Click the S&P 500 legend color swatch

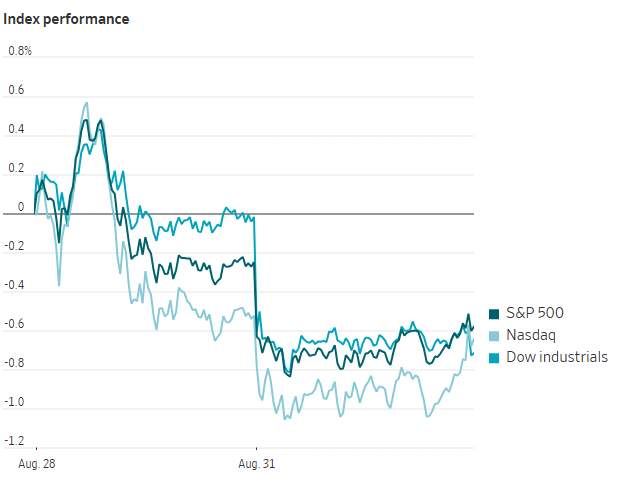(494, 314)
